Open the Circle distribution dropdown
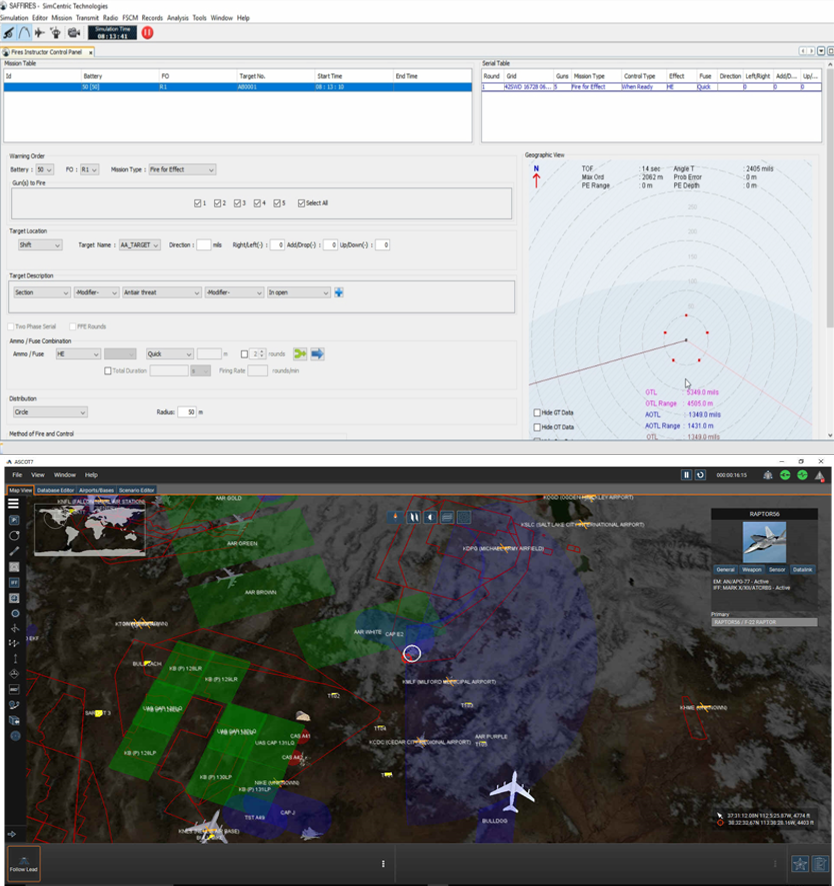Screen dimensions: 834x886 click(50, 412)
